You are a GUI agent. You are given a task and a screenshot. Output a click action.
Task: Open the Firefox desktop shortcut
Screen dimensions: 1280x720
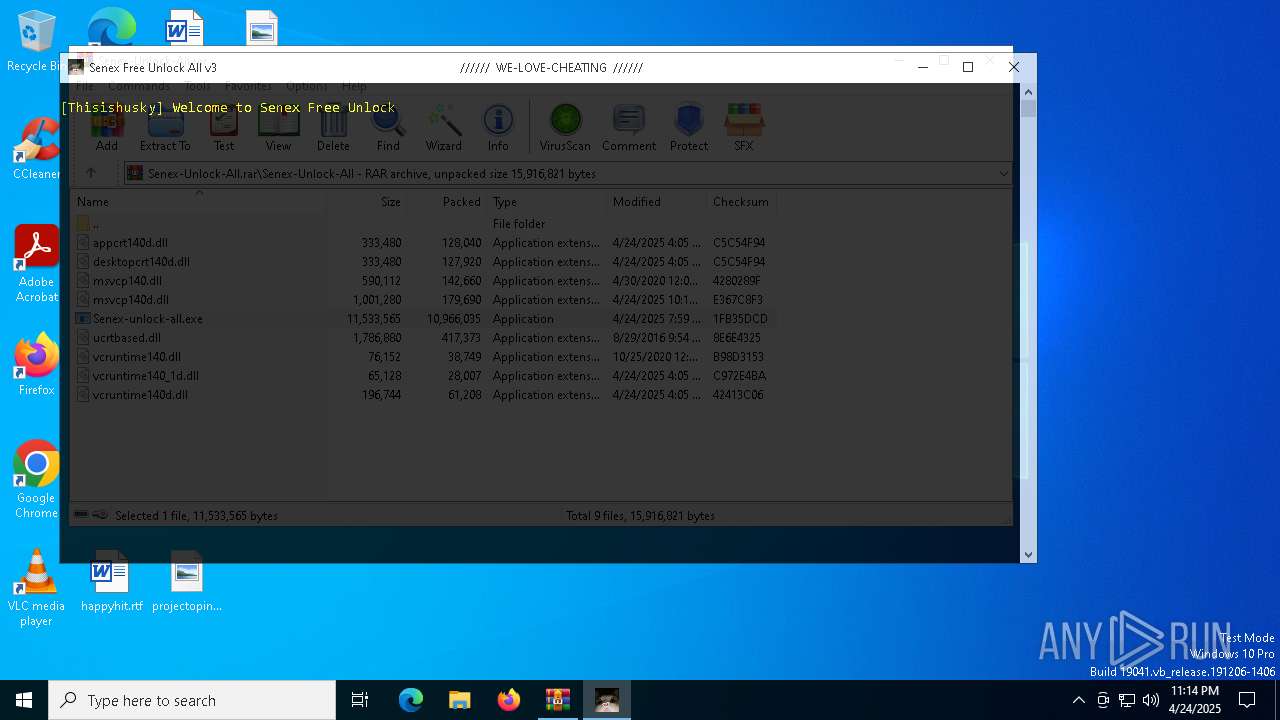[x=36, y=365]
